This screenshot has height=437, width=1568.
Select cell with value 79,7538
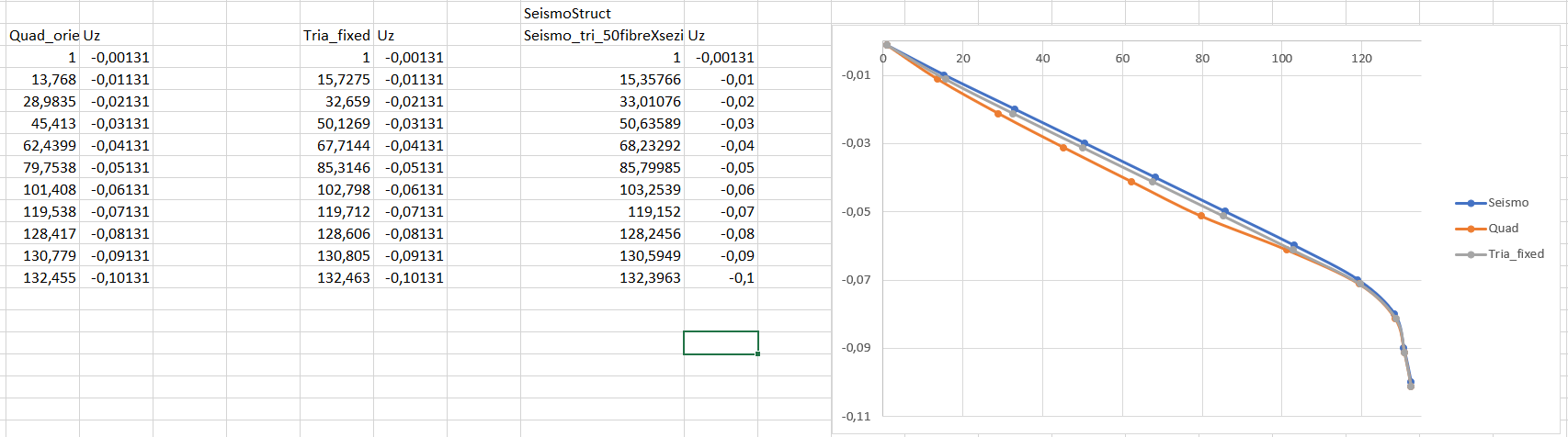[x=42, y=167]
